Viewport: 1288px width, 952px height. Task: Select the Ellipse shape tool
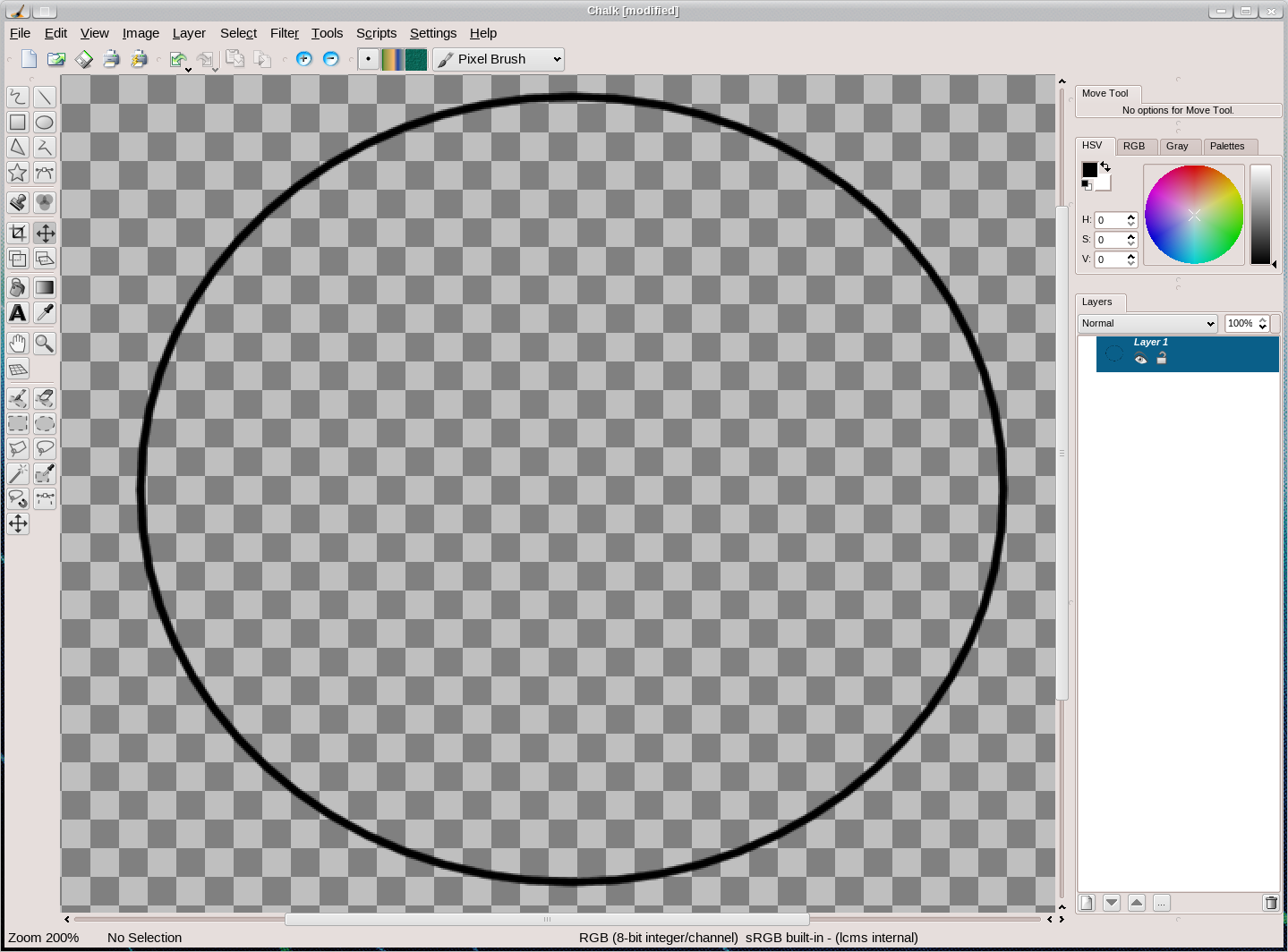tap(45, 122)
